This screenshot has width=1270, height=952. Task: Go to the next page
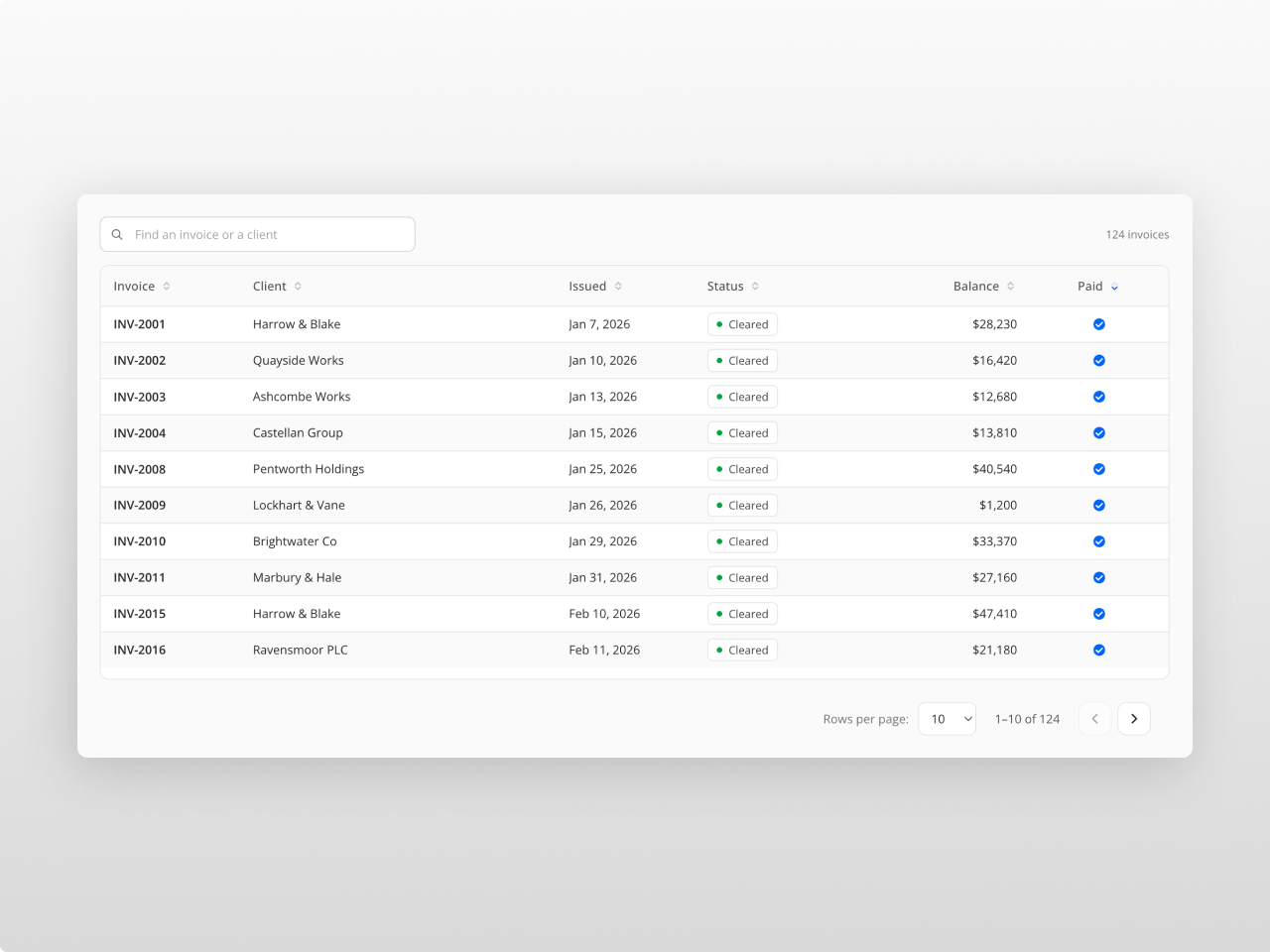click(1134, 719)
